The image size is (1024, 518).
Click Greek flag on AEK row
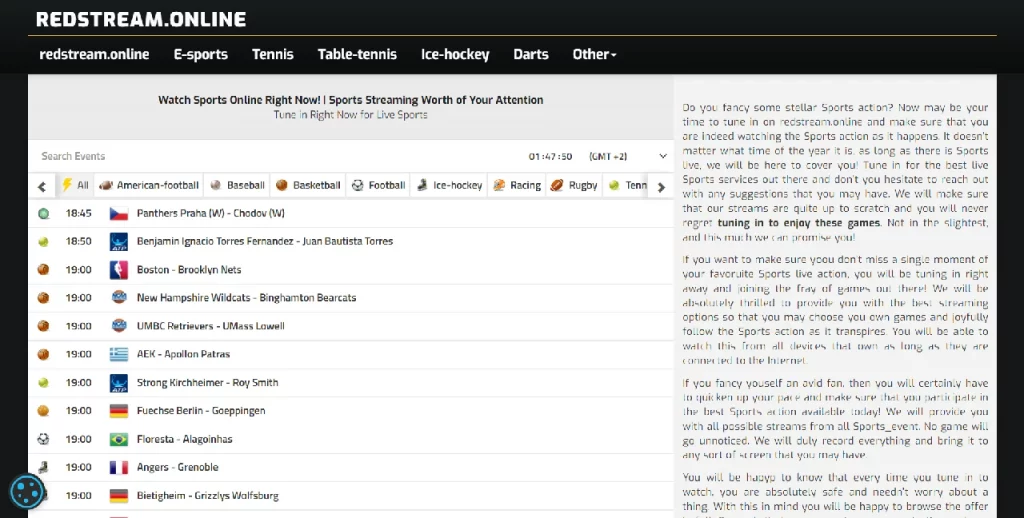pyautogui.click(x=118, y=354)
